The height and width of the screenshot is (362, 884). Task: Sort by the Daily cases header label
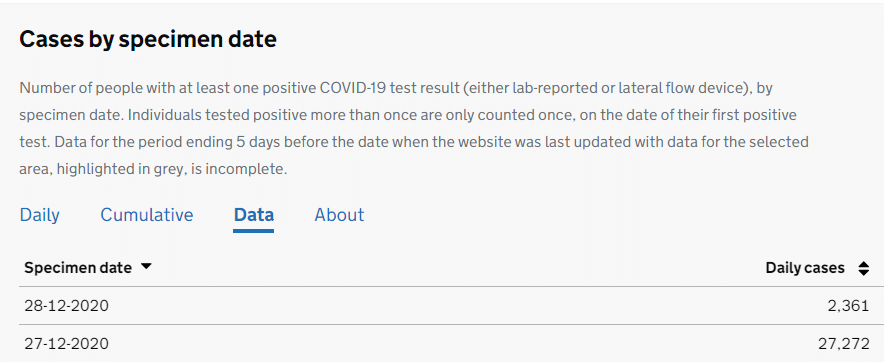pyautogui.click(x=805, y=268)
